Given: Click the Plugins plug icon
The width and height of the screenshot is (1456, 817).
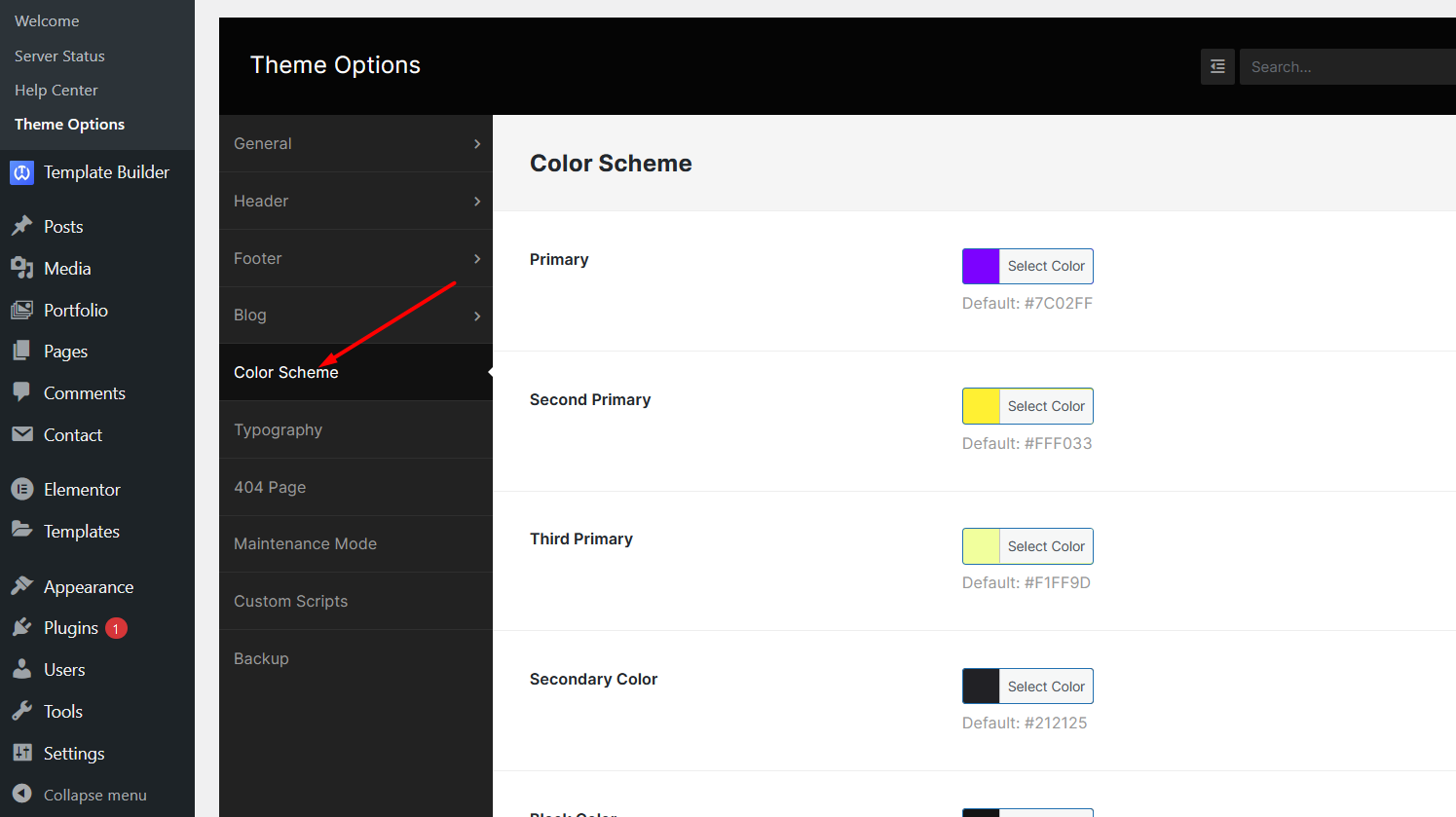Looking at the screenshot, I should [21, 627].
